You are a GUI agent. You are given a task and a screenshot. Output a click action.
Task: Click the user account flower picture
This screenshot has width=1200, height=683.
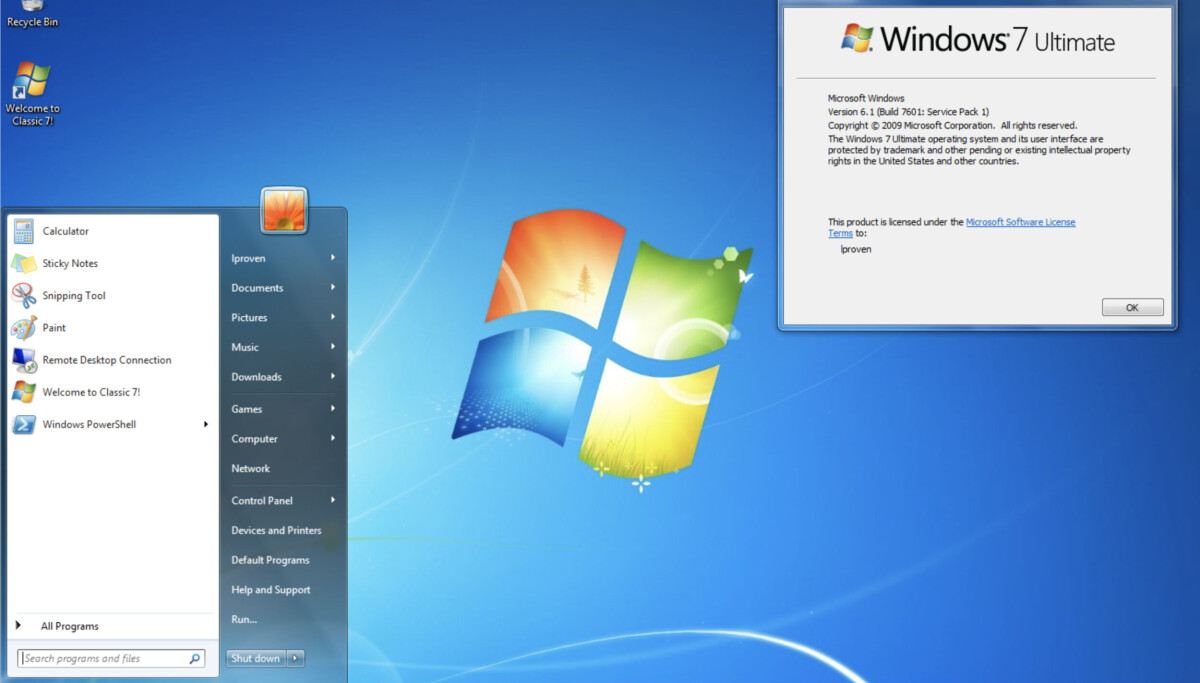pos(284,210)
